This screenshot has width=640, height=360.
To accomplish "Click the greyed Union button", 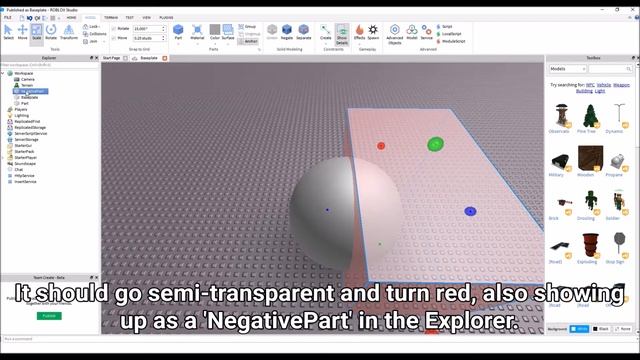I will coord(272,32).
